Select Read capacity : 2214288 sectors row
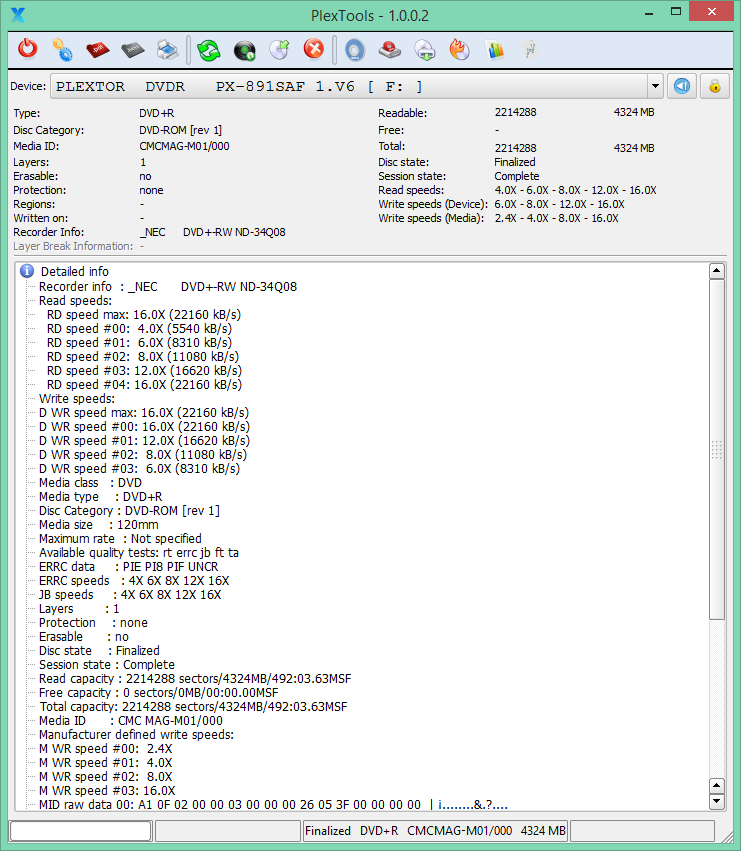This screenshot has width=741, height=851. pos(195,679)
